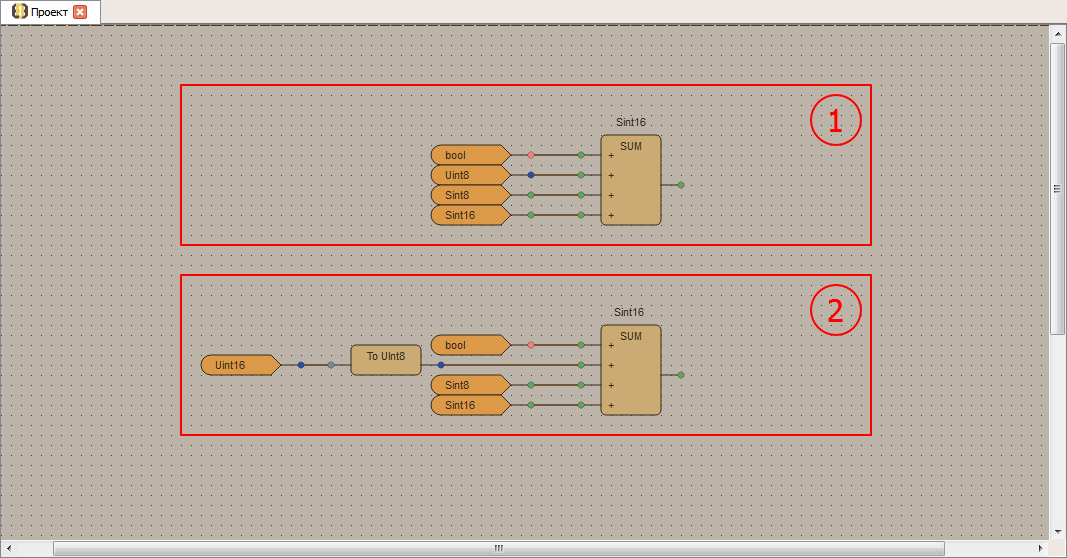Image resolution: width=1067 pixels, height=558 pixels.
Task: Click the vertical scrollbar down arrow
Action: [1058, 532]
